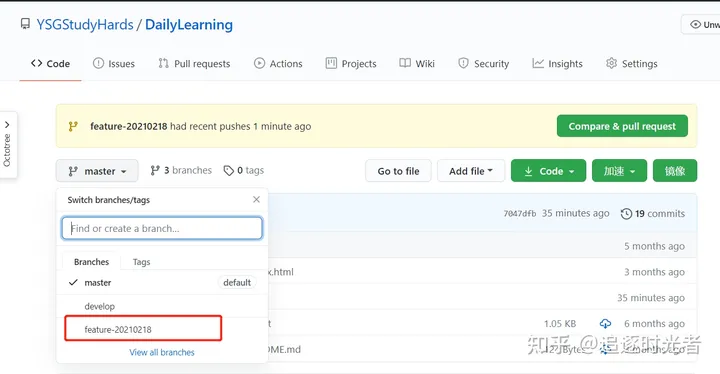This screenshot has height=374, width=720.
Task: Select the master branch entry
Action: click(162, 283)
